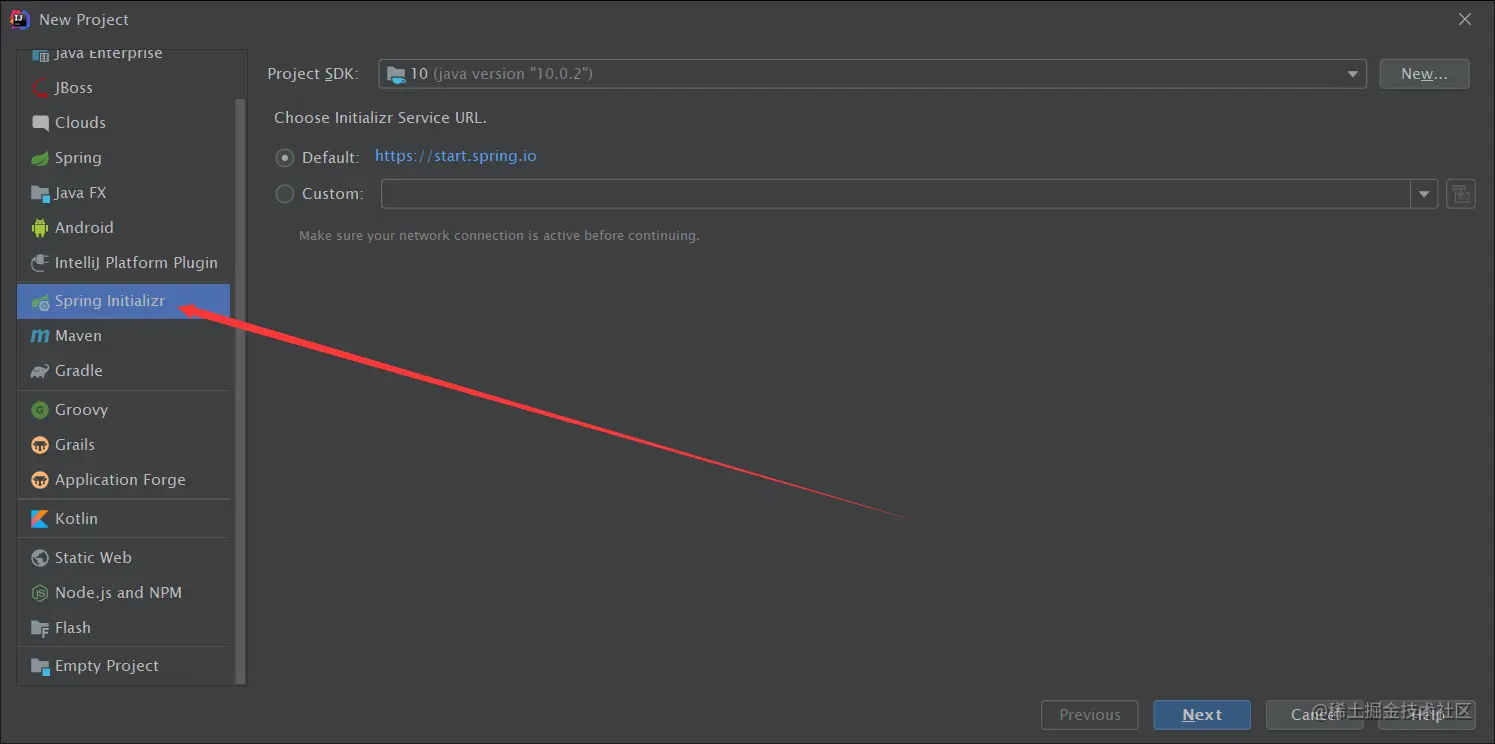The width and height of the screenshot is (1495, 744).
Task: Click the Static Web globe icon
Action: (x=40, y=558)
